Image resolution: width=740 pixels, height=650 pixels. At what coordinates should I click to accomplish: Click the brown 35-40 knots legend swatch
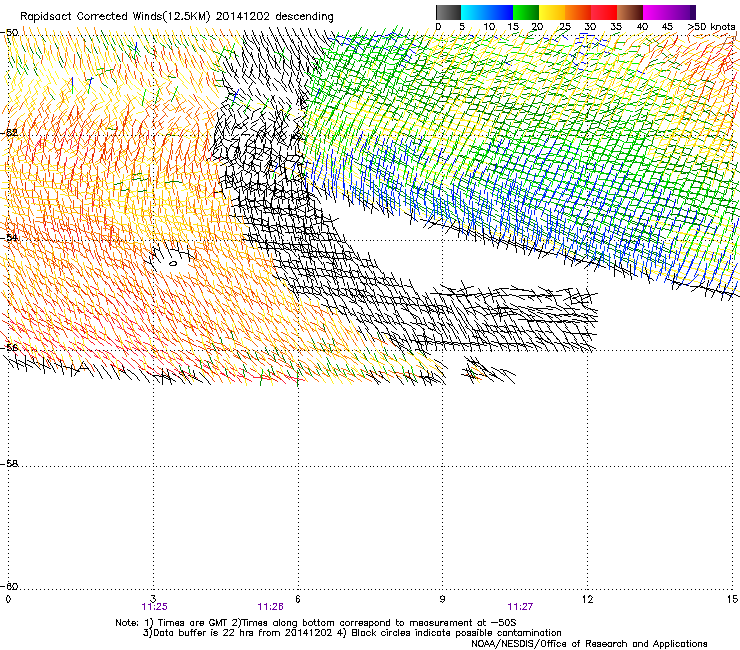[630, 12]
